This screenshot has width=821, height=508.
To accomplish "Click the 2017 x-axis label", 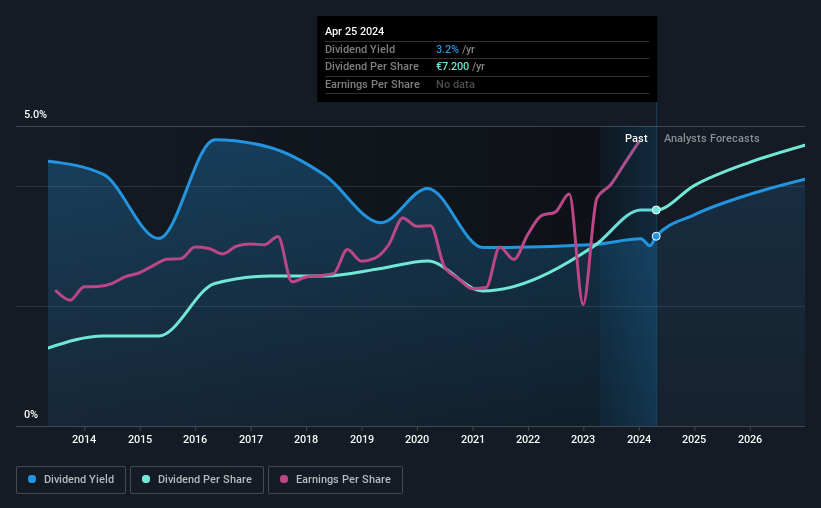I will point(251,439).
